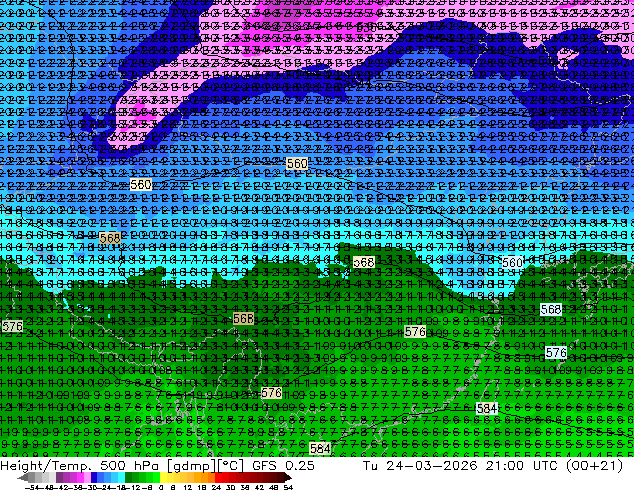Click the '24-03-2026' date text
This screenshot has width=634, height=490.
click(432, 466)
